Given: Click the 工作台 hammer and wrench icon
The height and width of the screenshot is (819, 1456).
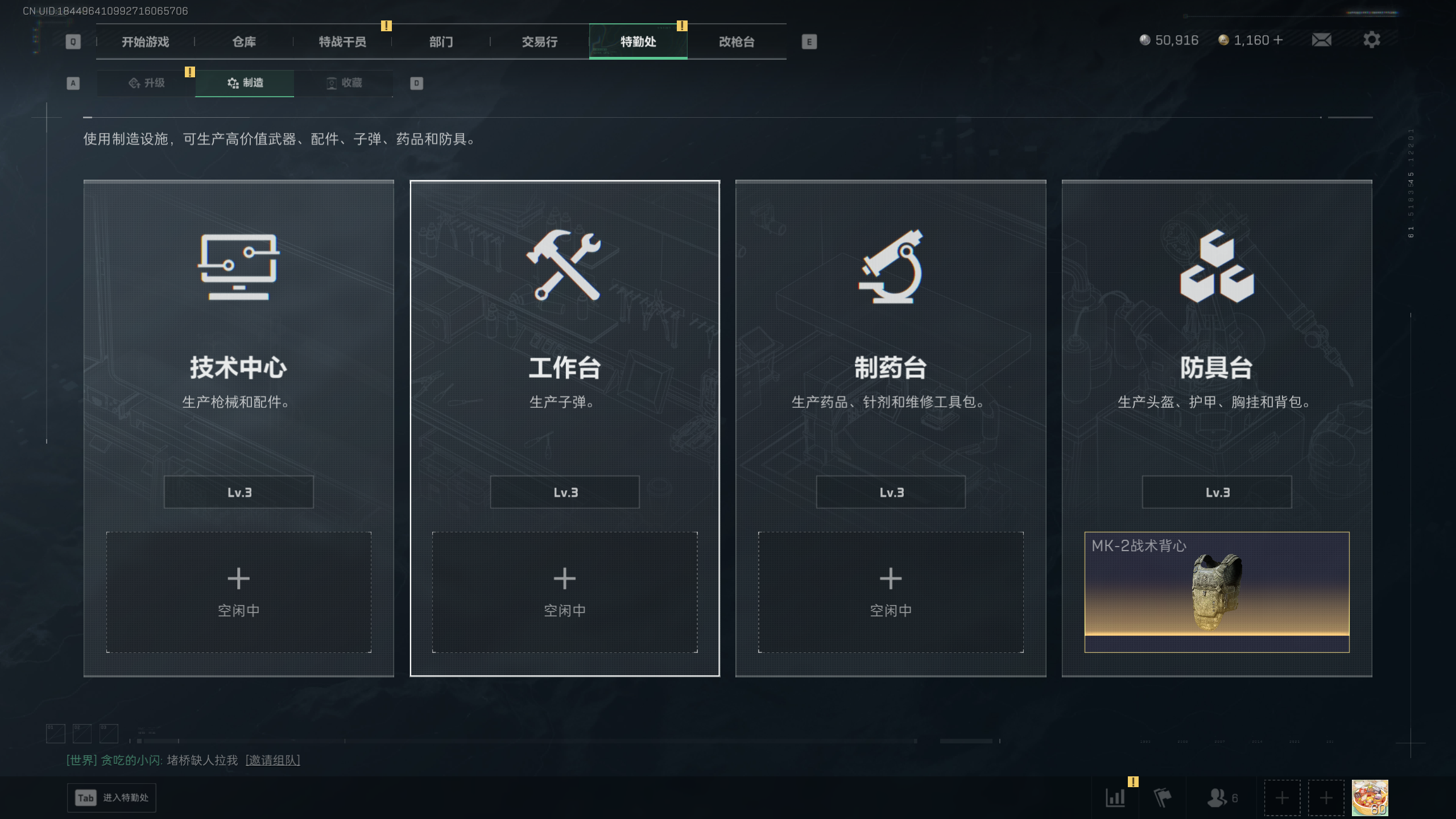Looking at the screenshot, I should (x=564, y=265).
